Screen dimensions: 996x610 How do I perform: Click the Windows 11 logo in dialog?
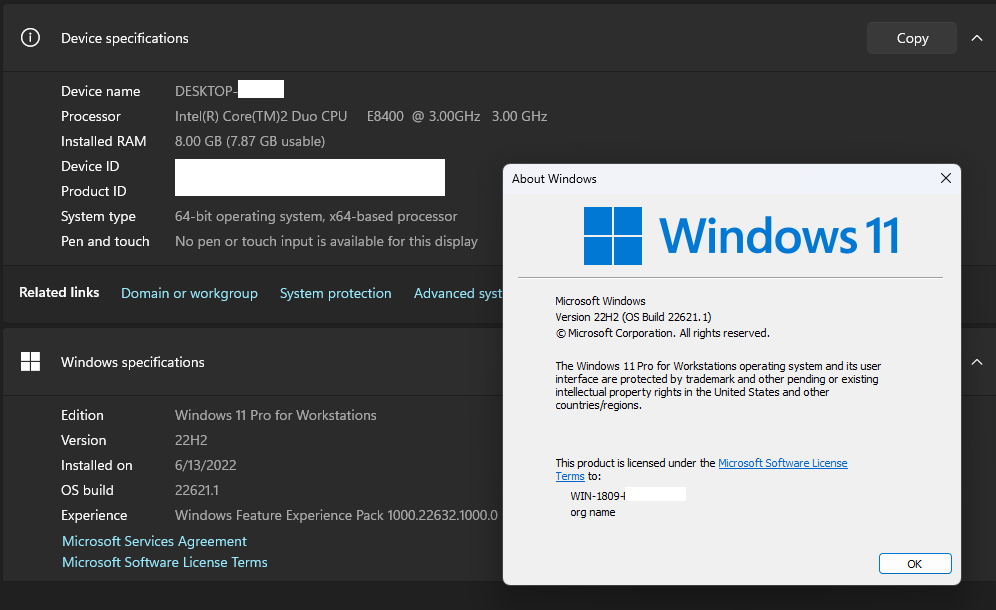(741, 236)
